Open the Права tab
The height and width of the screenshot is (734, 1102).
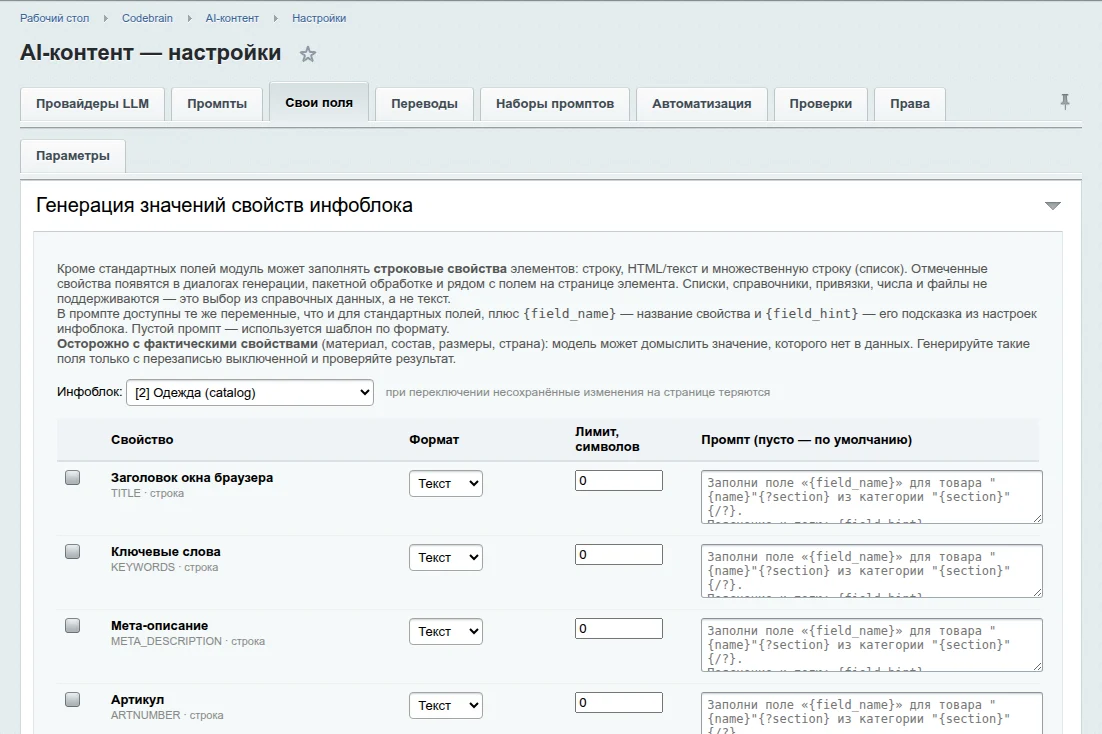click(x=909, y=103)
